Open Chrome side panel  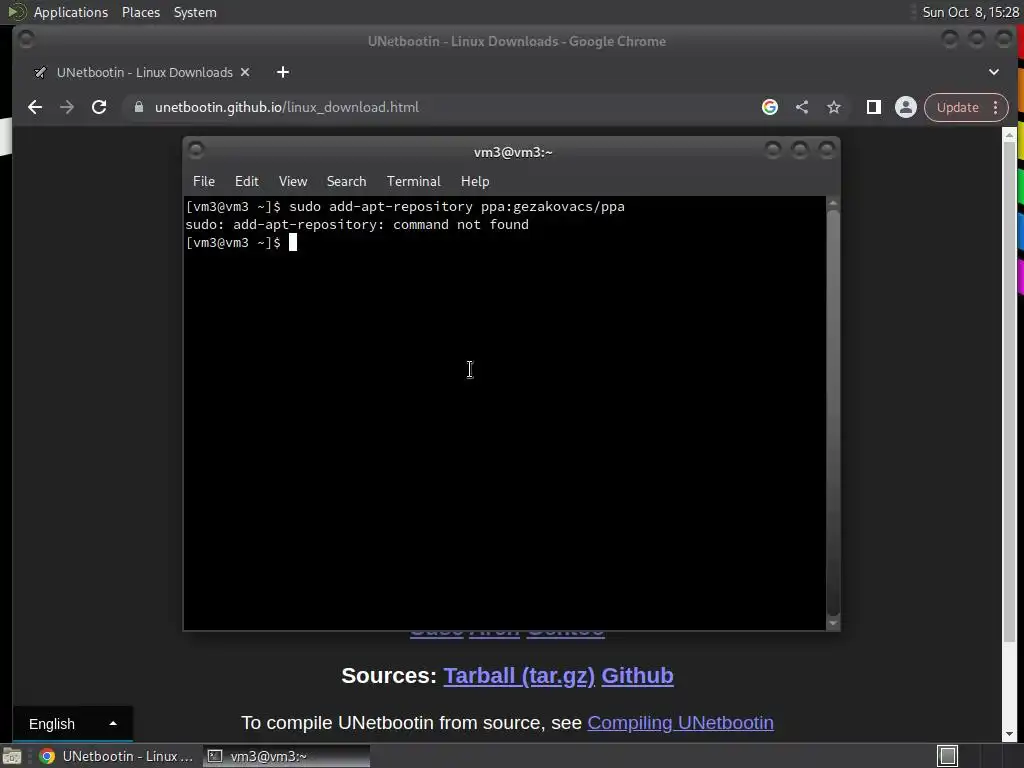click(874, 107)
